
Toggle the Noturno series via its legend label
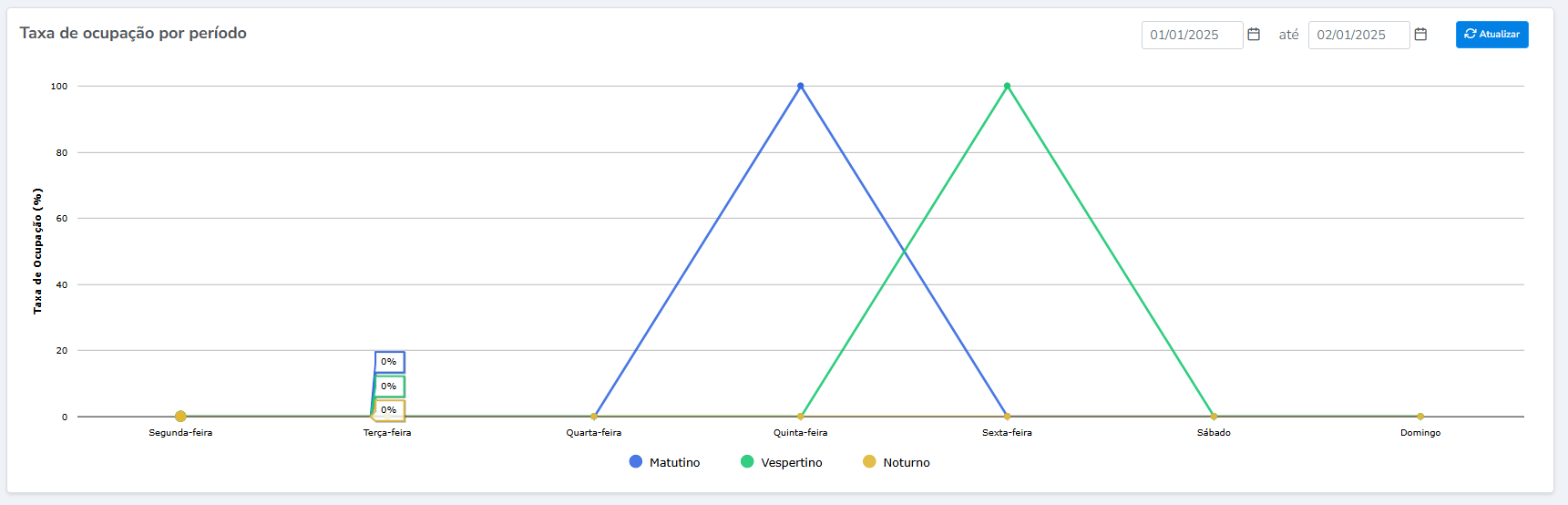906,463
